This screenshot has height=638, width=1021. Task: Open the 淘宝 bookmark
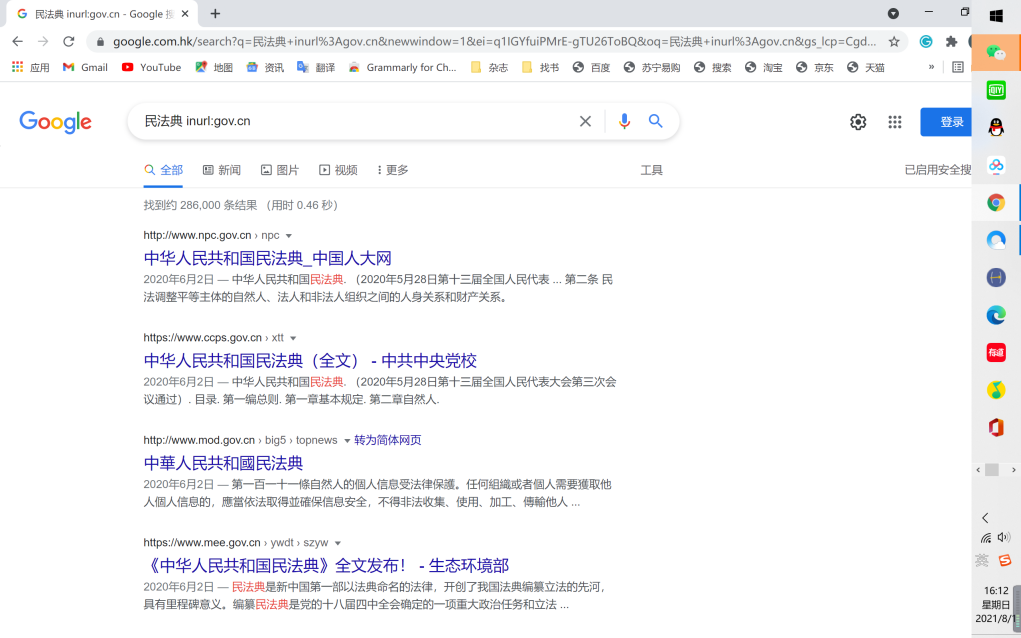pos(764,67)
